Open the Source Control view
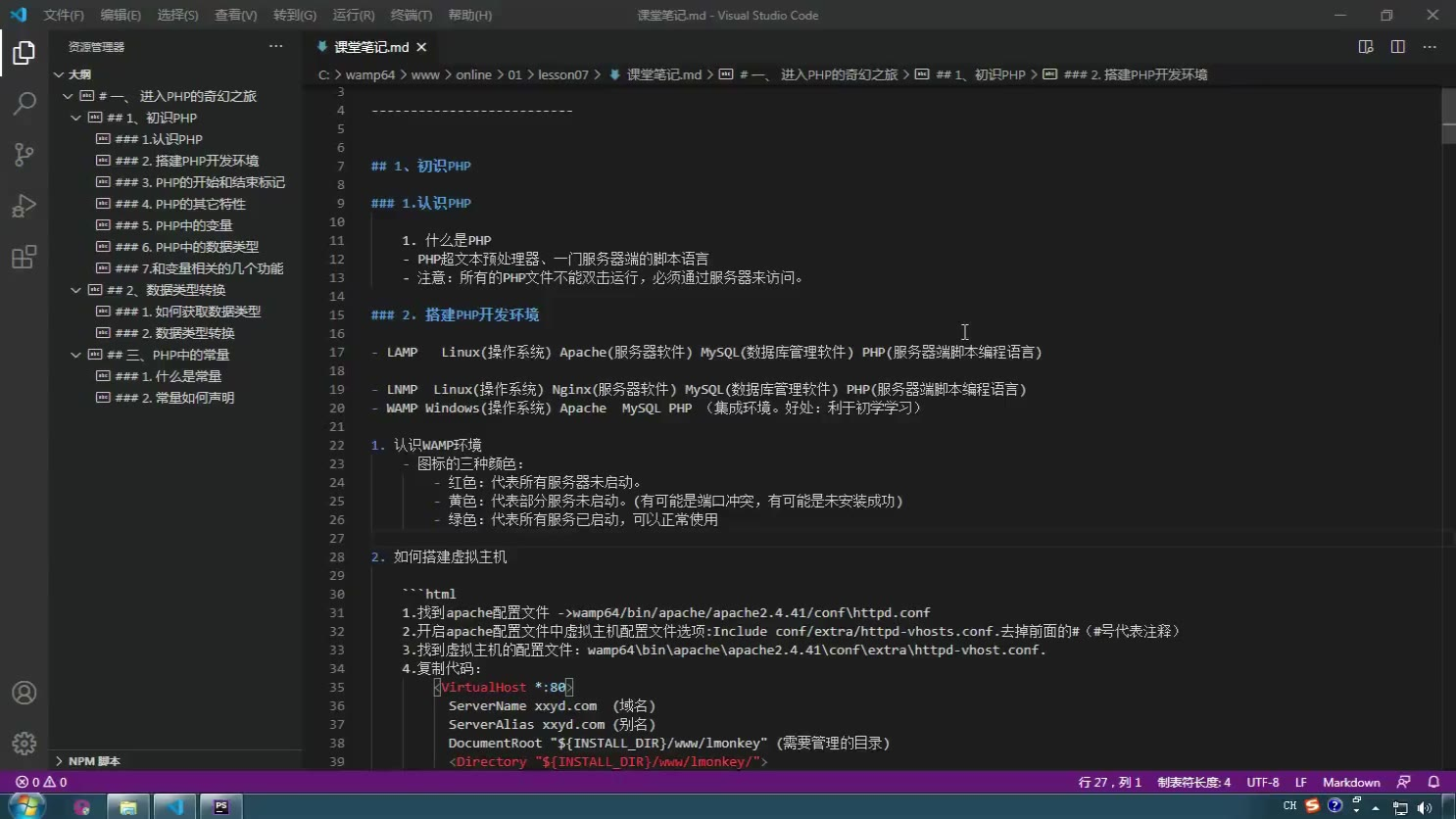This screenshot has width=1456, height=819. coord(24,155)
